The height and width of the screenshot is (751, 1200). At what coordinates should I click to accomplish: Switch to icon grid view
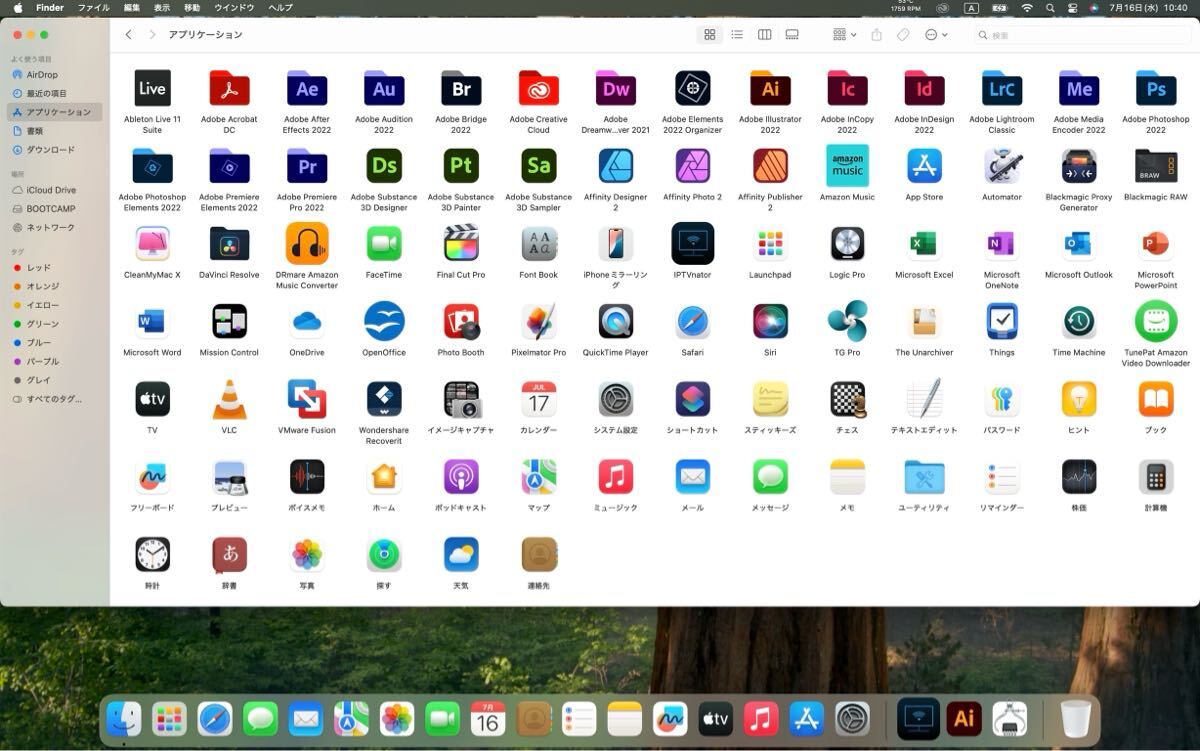tap(710, 35)
